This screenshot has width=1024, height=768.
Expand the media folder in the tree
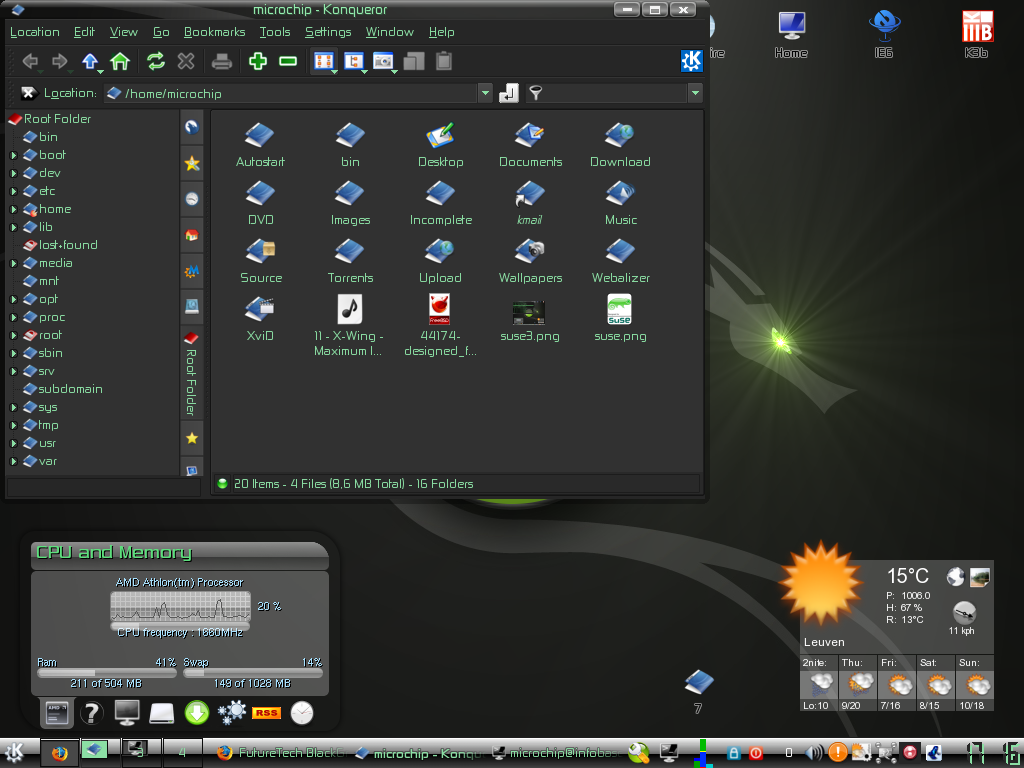click(x=14, y=263)
